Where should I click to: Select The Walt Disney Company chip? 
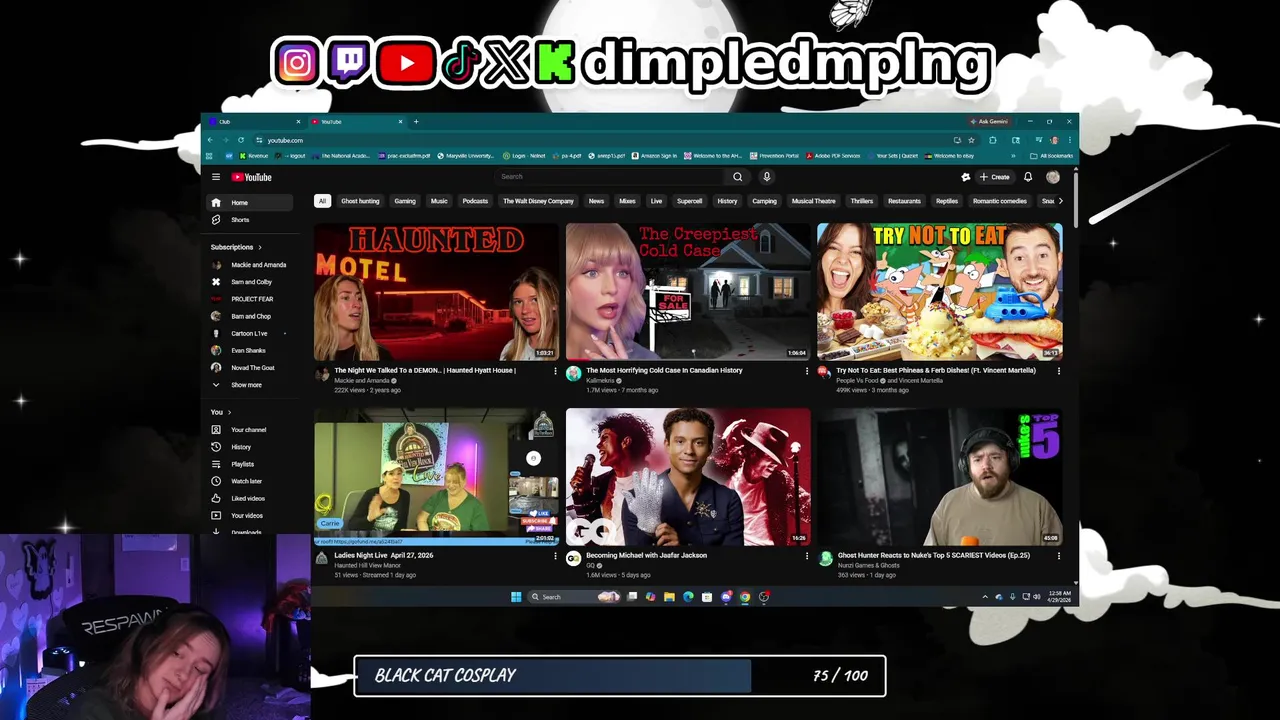click(x=538, y=201)
